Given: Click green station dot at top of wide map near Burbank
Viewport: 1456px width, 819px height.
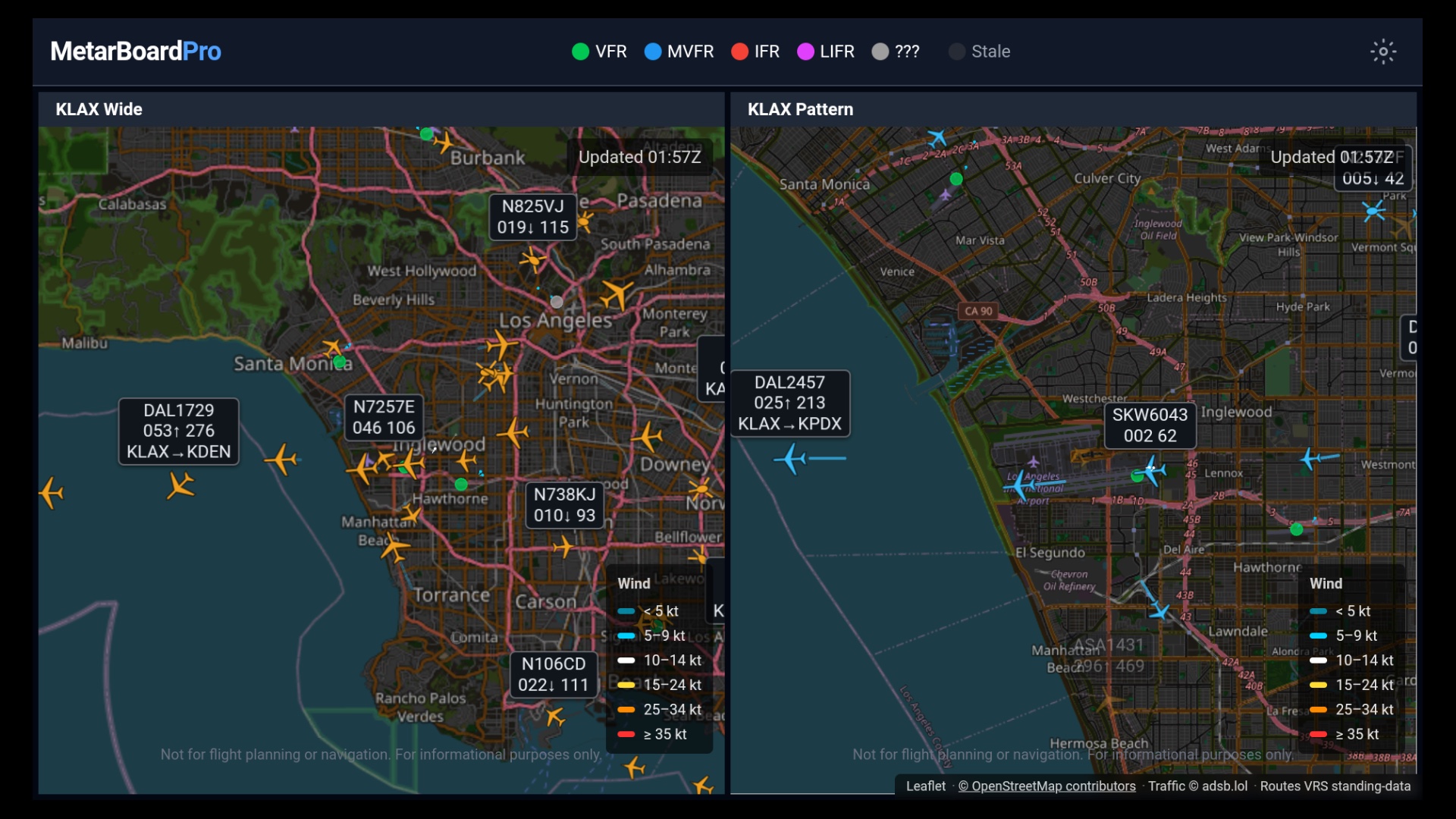Looking at the screenshot, I should pyautogui.click(x=426, y=134).
